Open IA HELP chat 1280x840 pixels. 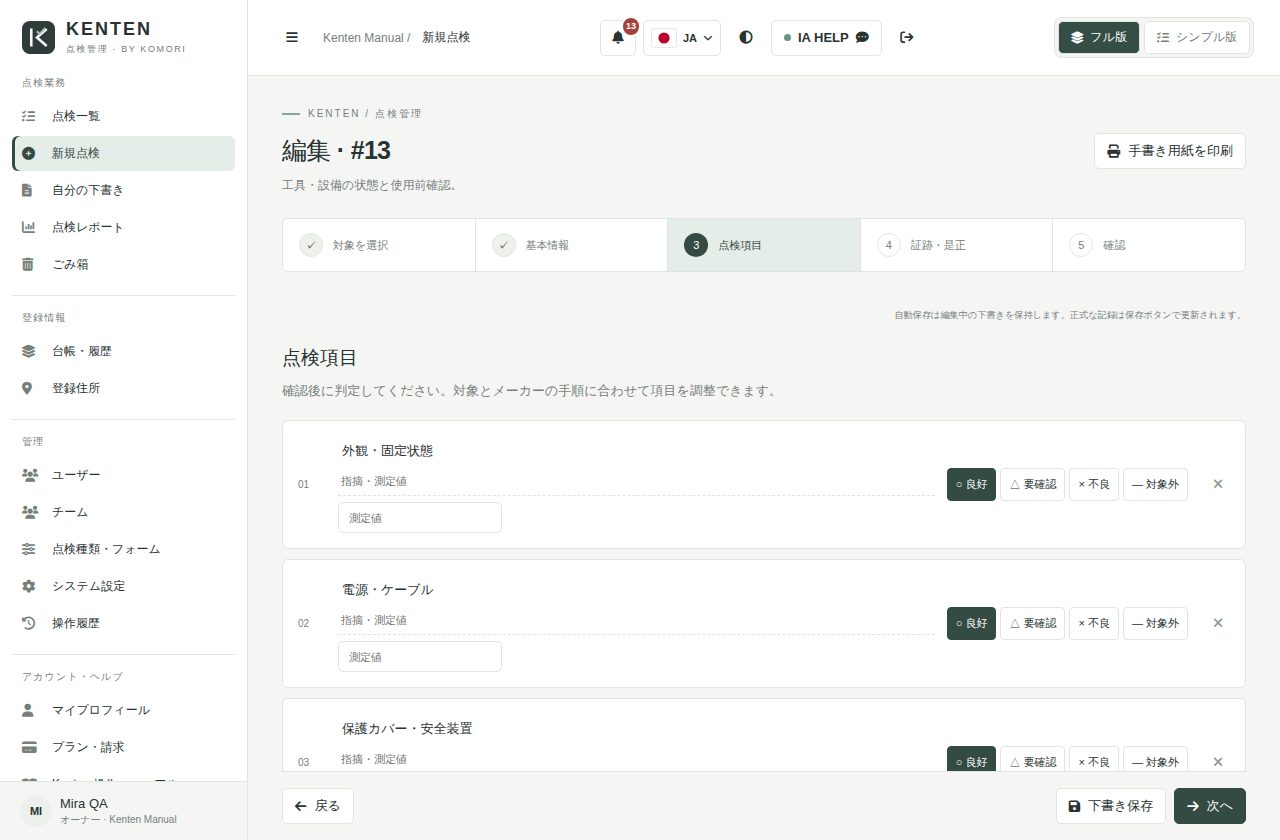point(826,38)
